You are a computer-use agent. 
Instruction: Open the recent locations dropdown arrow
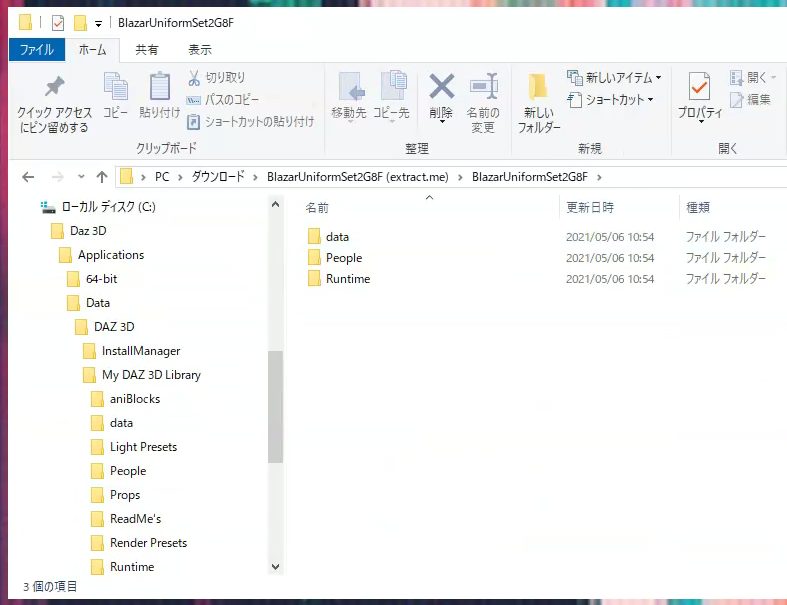click(x=81, y=177)
